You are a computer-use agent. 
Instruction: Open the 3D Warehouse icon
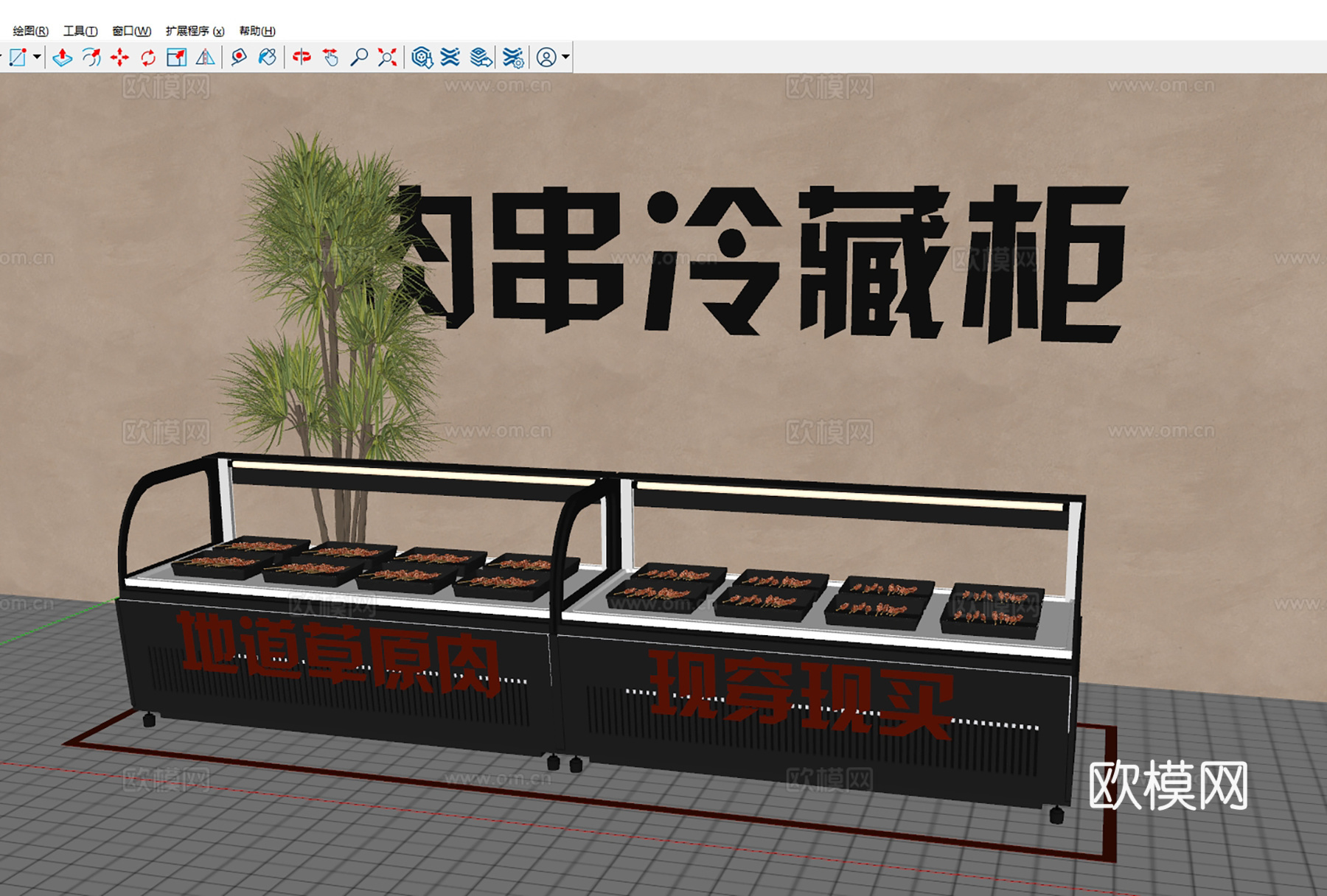(x=422, y=57)
